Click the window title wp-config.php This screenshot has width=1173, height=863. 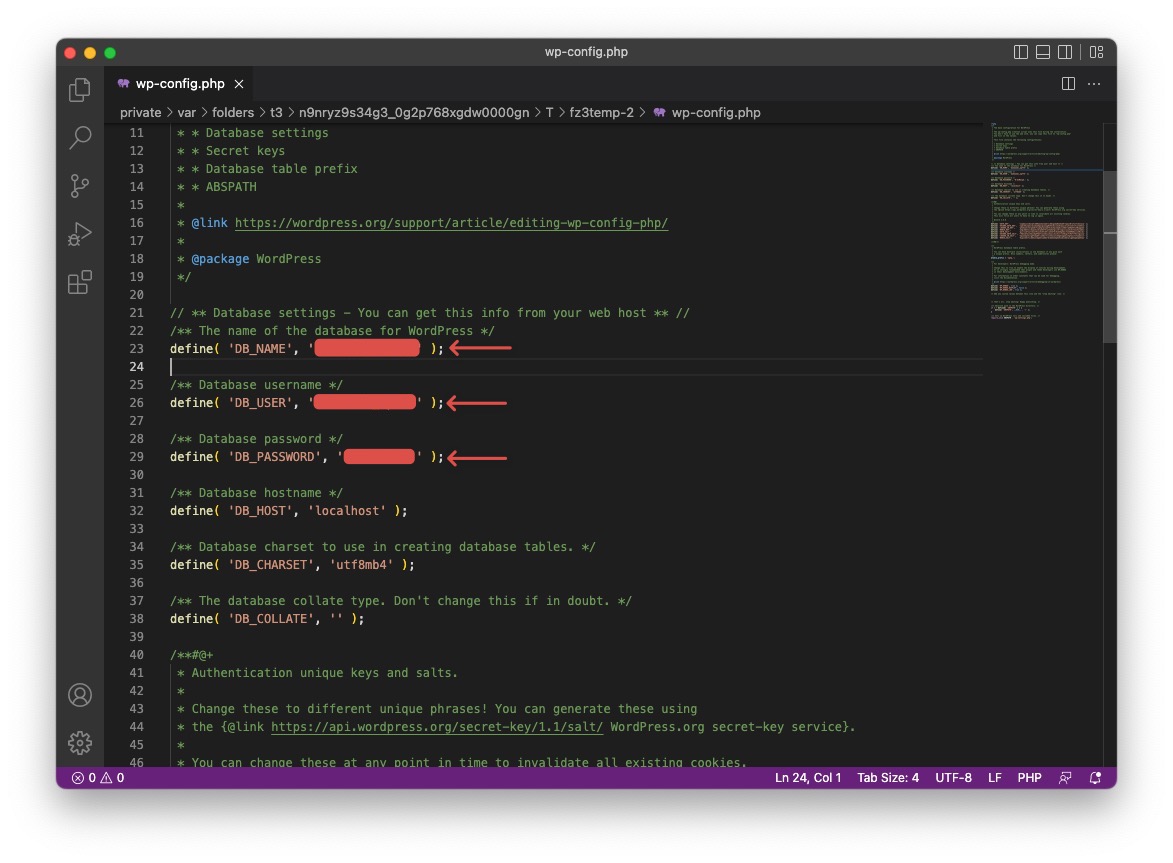(x=586, y=52)
